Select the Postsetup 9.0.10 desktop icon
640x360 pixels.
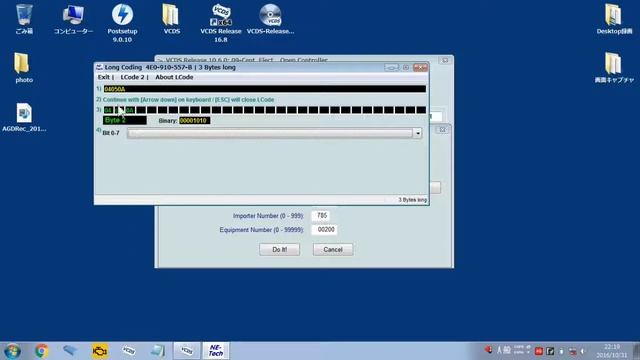122,23
